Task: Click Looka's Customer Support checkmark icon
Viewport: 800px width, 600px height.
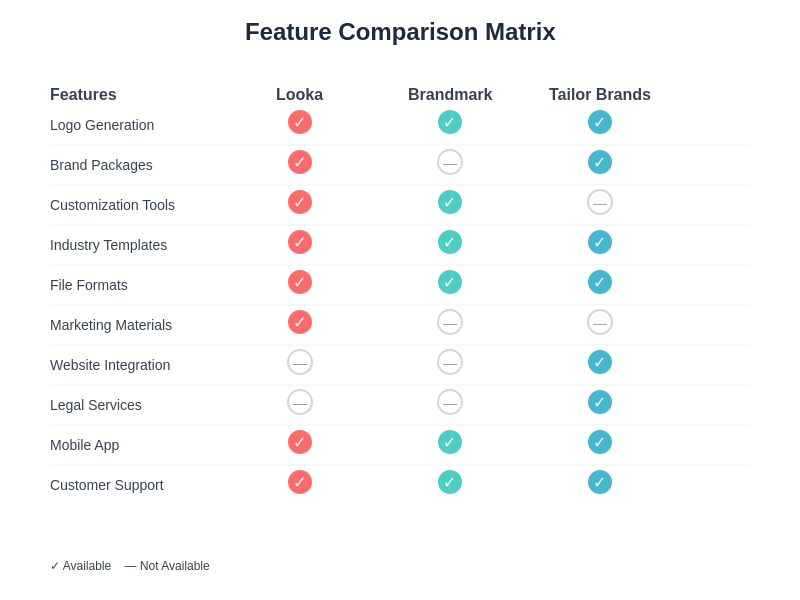Action: click(x=300, y=482)
